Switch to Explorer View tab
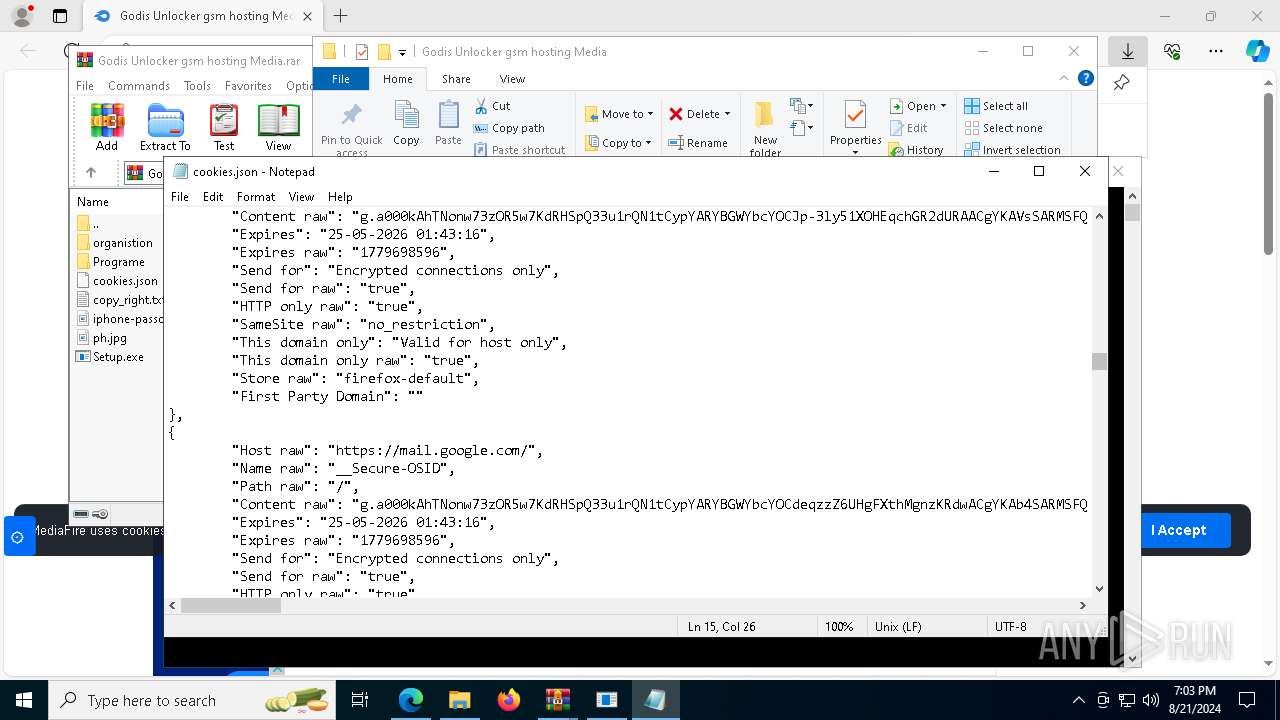Image resolution: width=1280 pixels, height=720 pixels. point(512,79)
